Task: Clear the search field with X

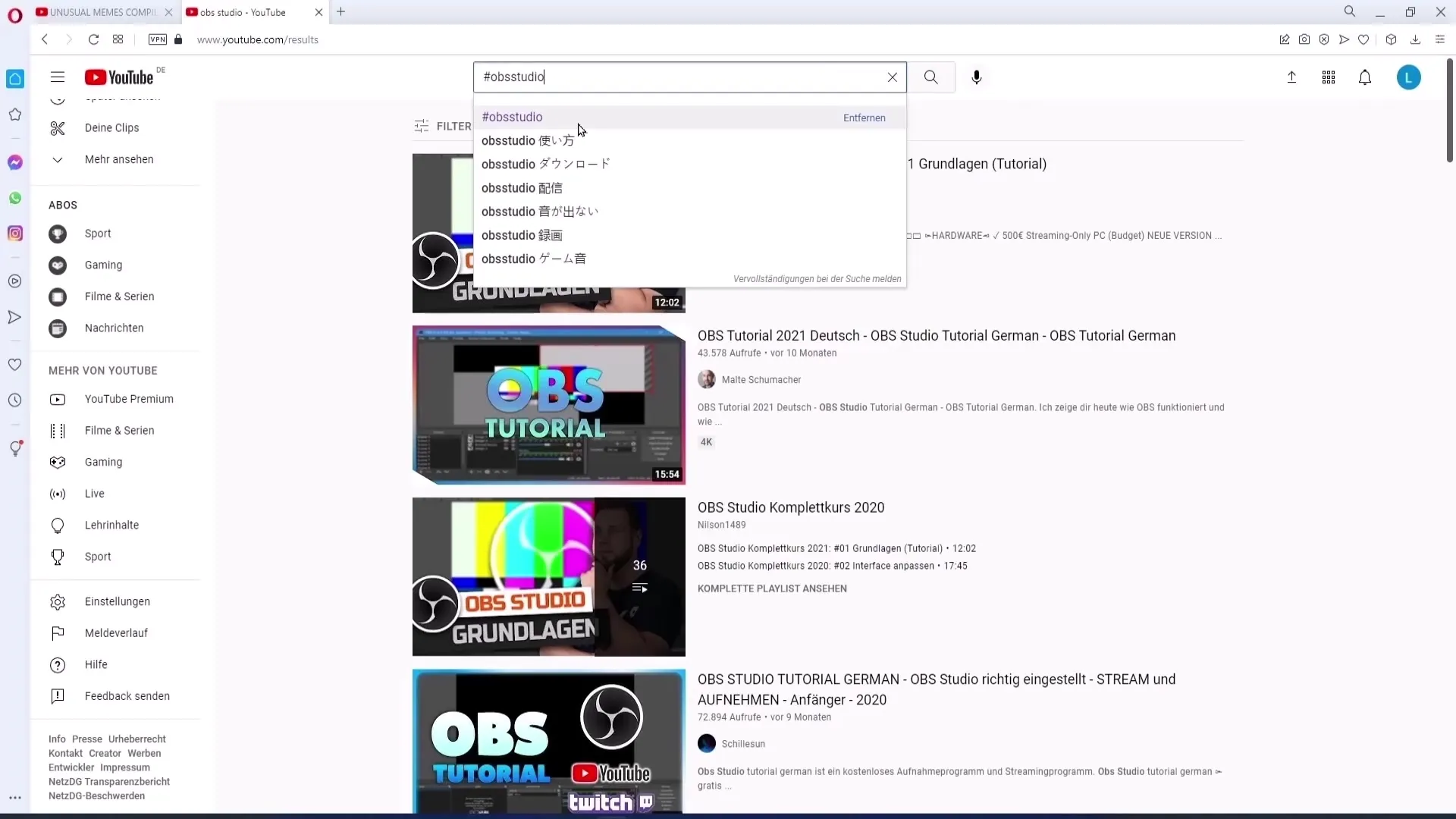Action: (892, 77)
